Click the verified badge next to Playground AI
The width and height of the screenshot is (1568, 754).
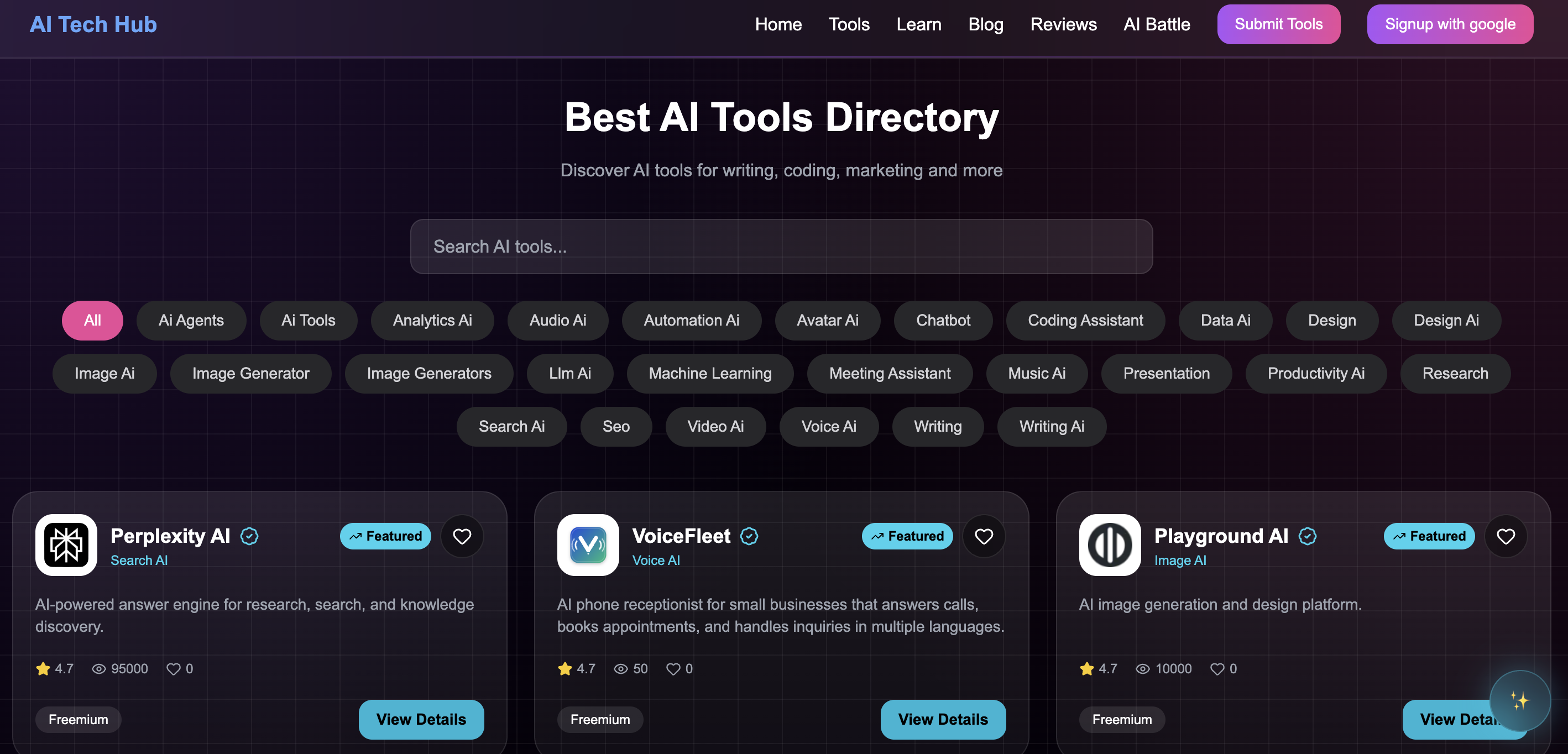click(x=1307, y=536)
